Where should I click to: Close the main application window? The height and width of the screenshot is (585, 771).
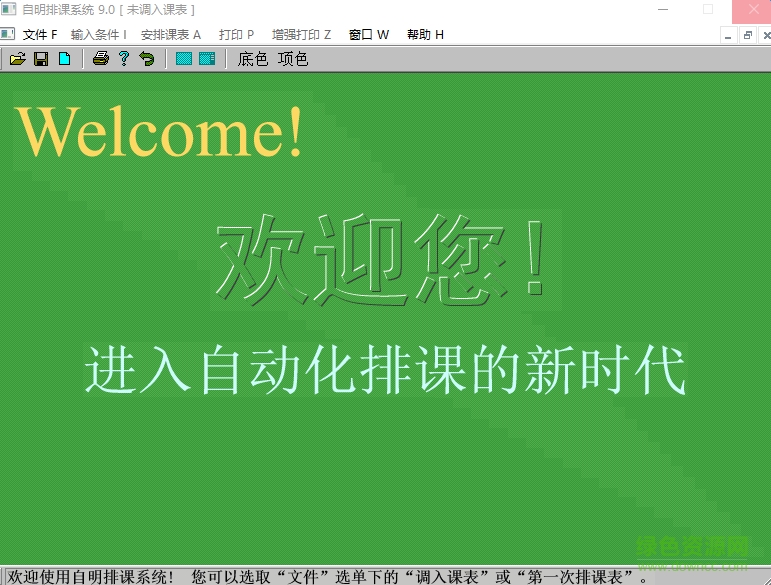tap(752, 10)
